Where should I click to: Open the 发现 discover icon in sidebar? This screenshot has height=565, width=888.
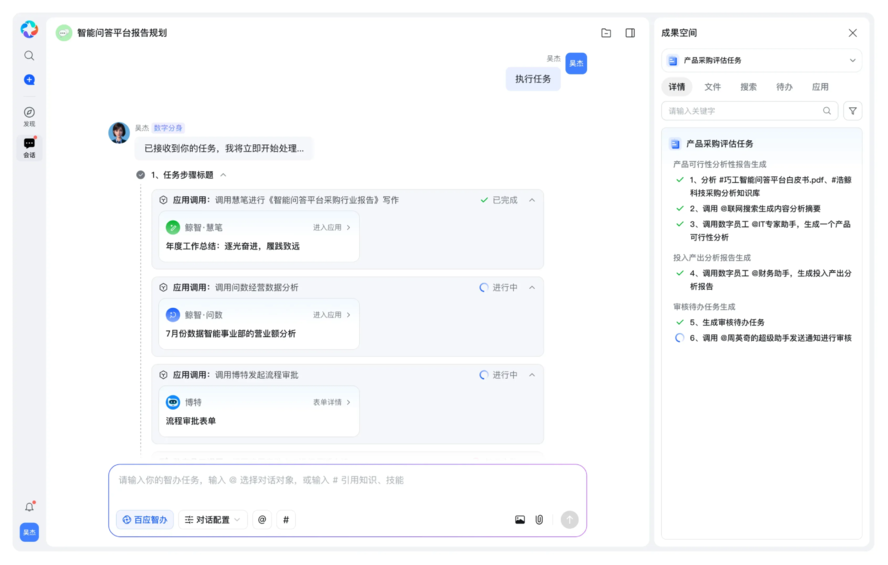tap(29, 113)
